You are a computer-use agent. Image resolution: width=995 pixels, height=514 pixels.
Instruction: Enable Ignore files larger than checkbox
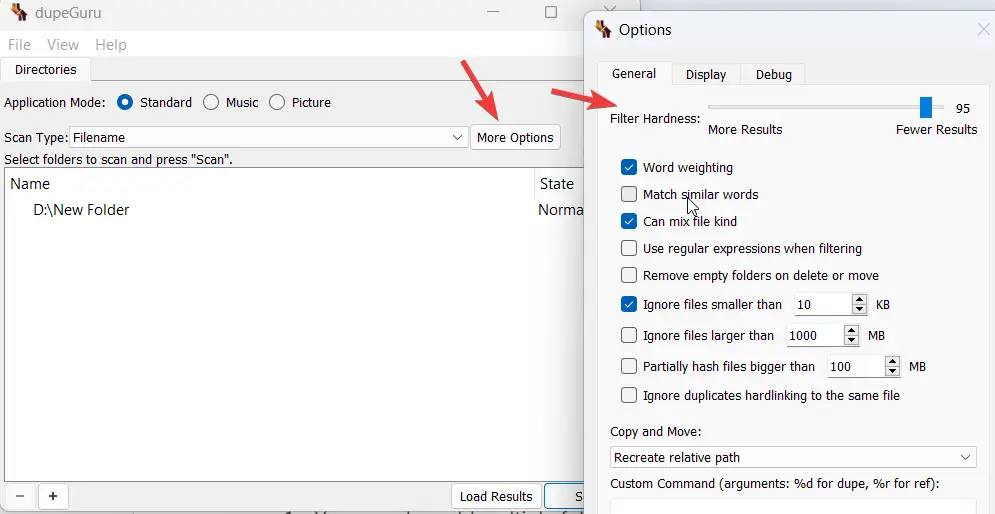(x=629, y=335)
